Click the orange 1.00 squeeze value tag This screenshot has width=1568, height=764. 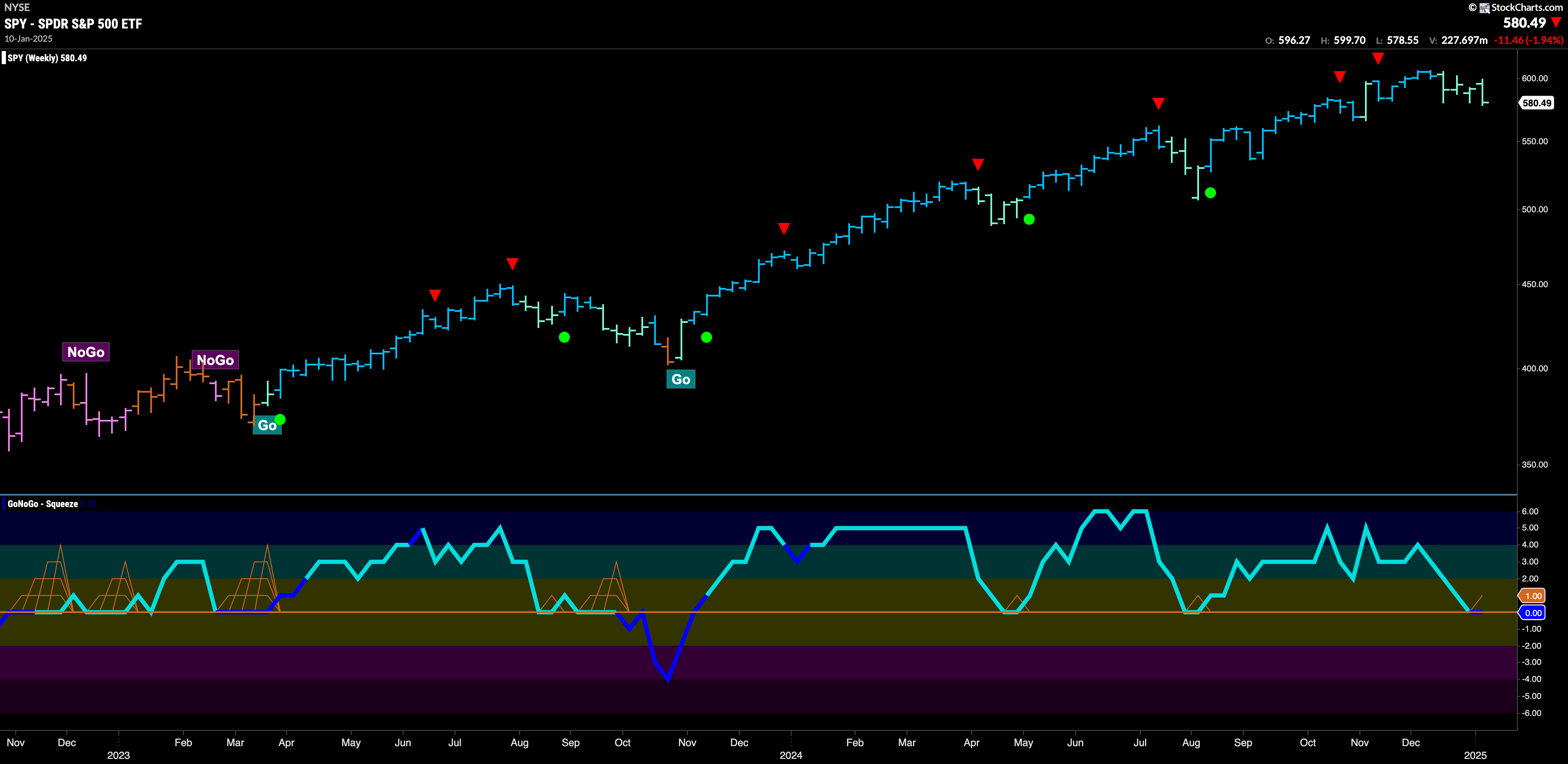click(1533, 596)
